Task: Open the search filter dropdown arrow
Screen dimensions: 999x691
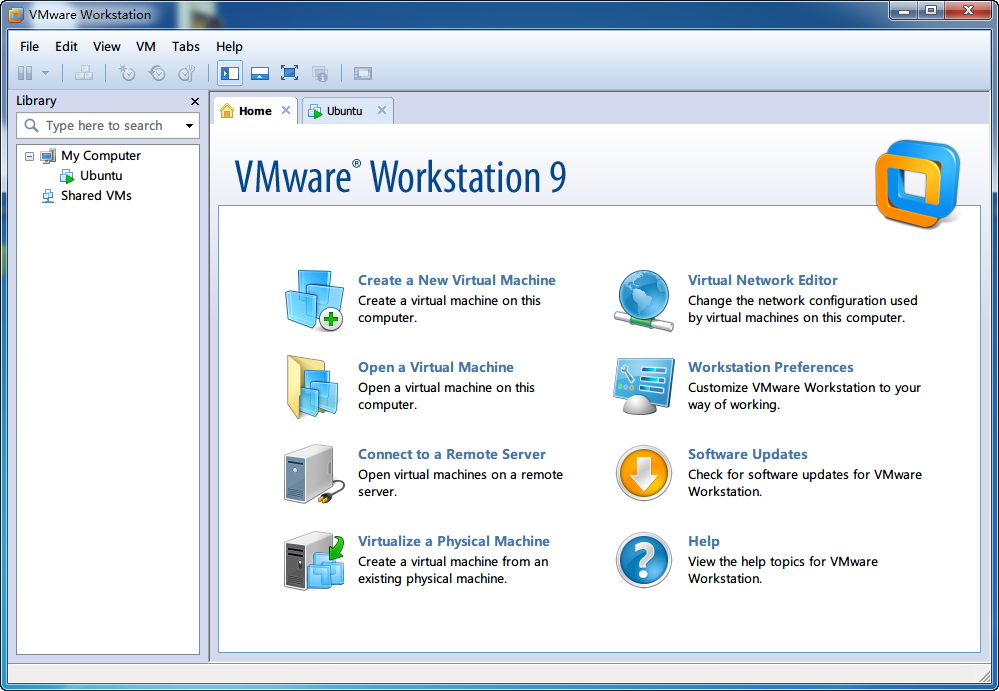Action: [x=189, y=125]
